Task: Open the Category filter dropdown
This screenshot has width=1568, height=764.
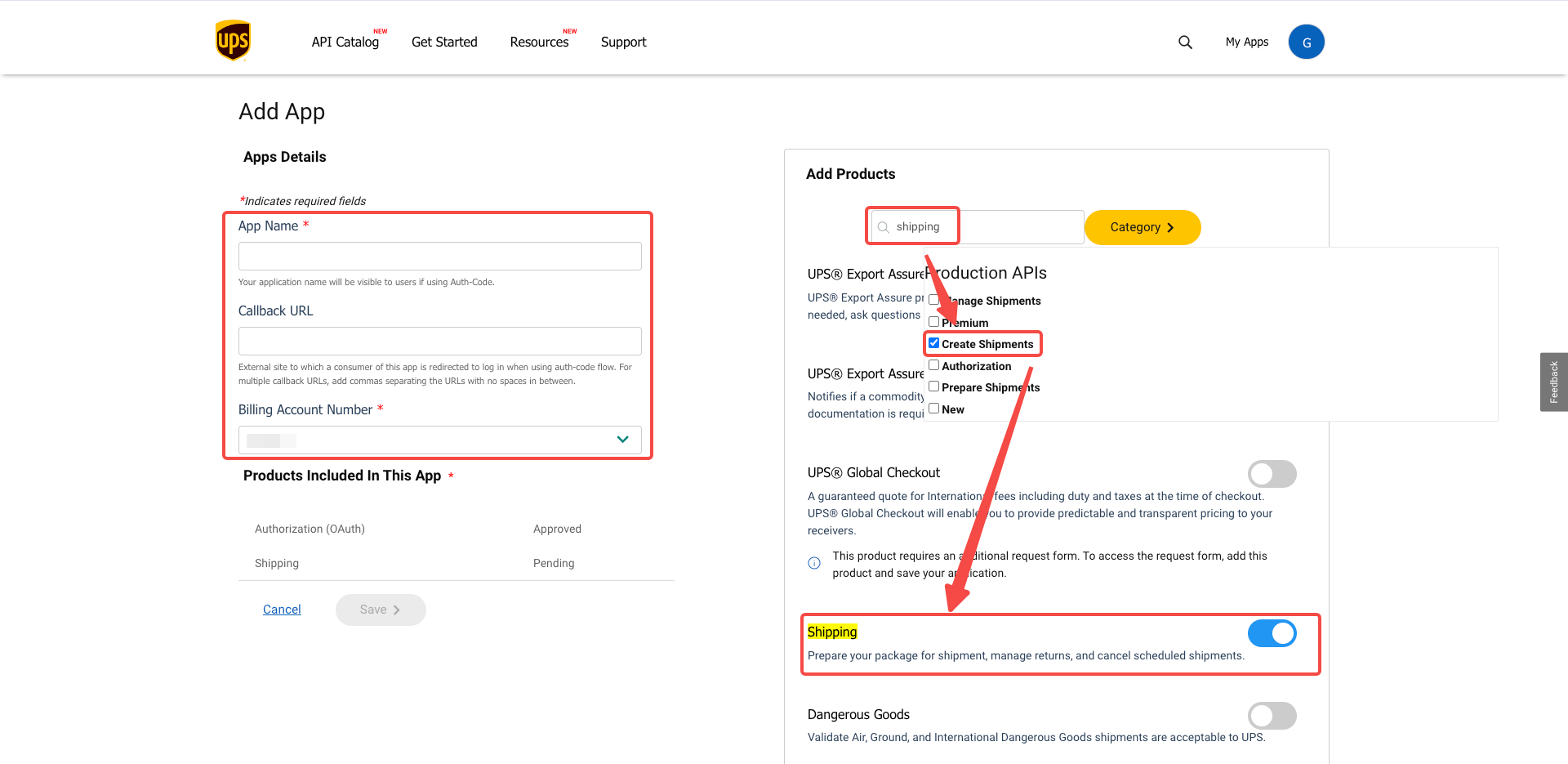Action: 1142,227
